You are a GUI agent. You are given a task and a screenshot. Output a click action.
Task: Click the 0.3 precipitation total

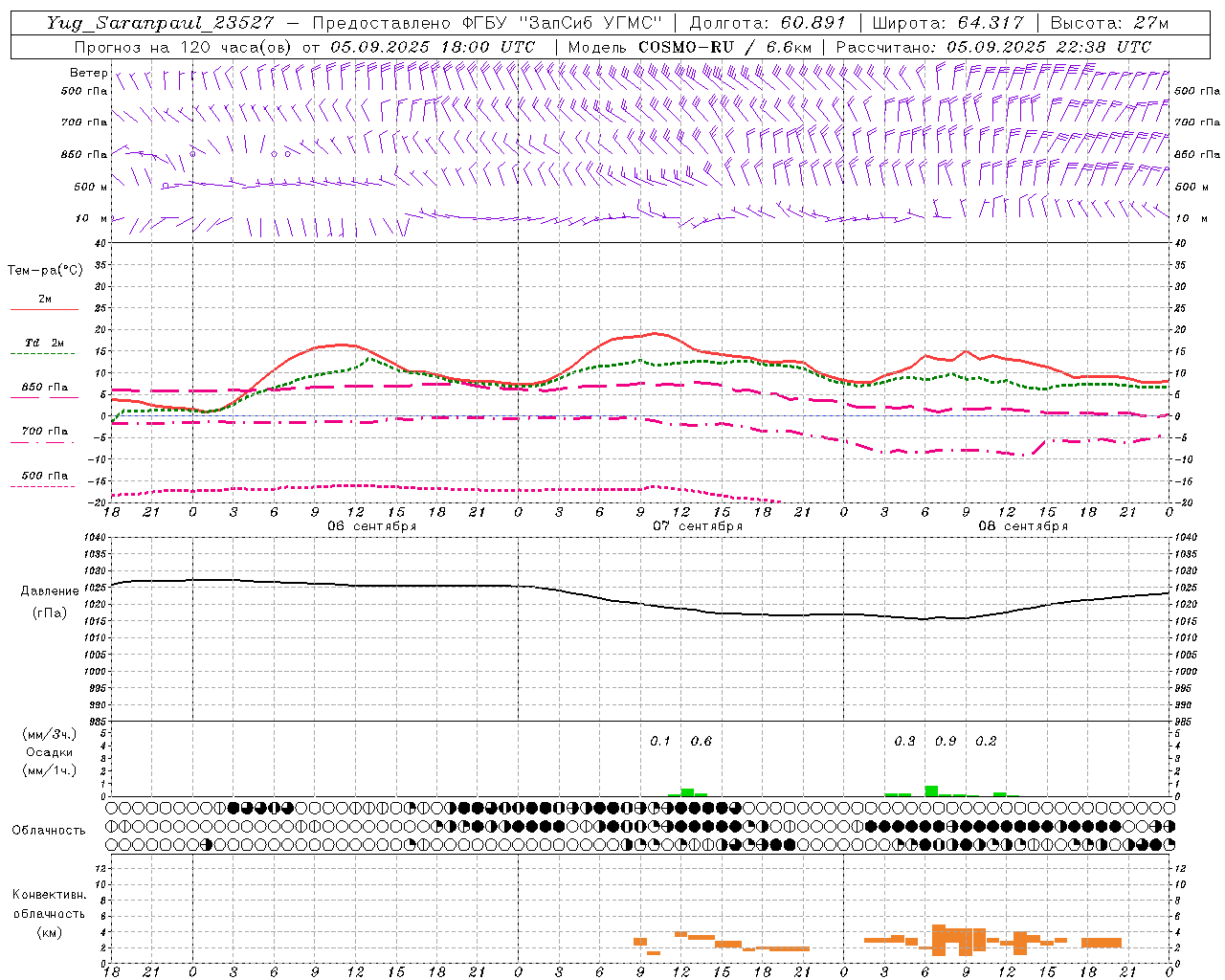click(904, 741)
